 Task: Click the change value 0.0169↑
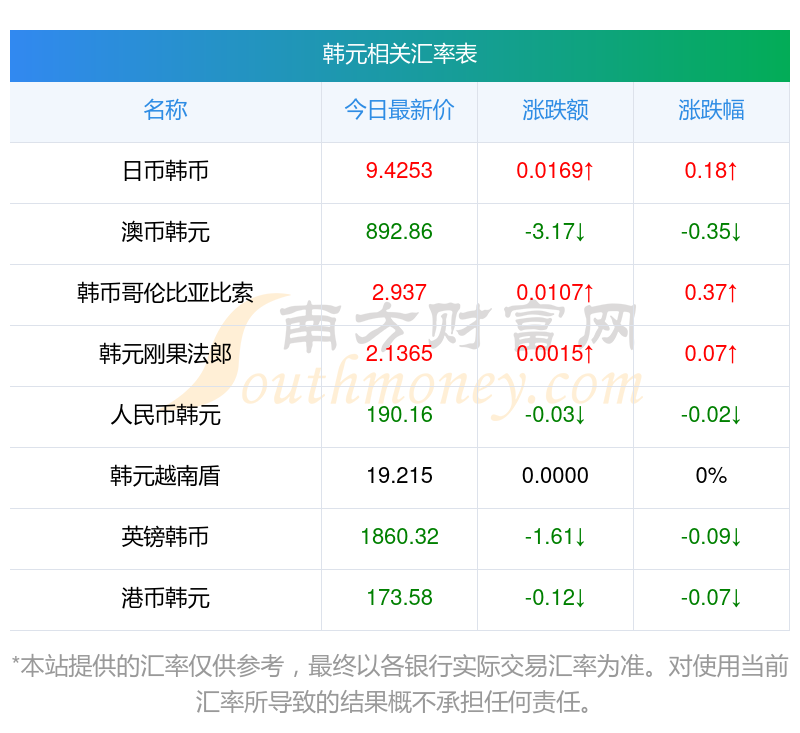pos(555,170)
